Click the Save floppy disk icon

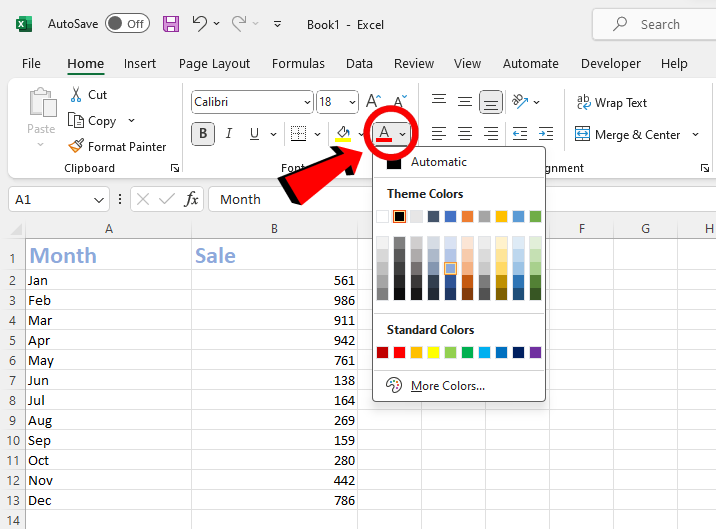[x=171, y=24]
